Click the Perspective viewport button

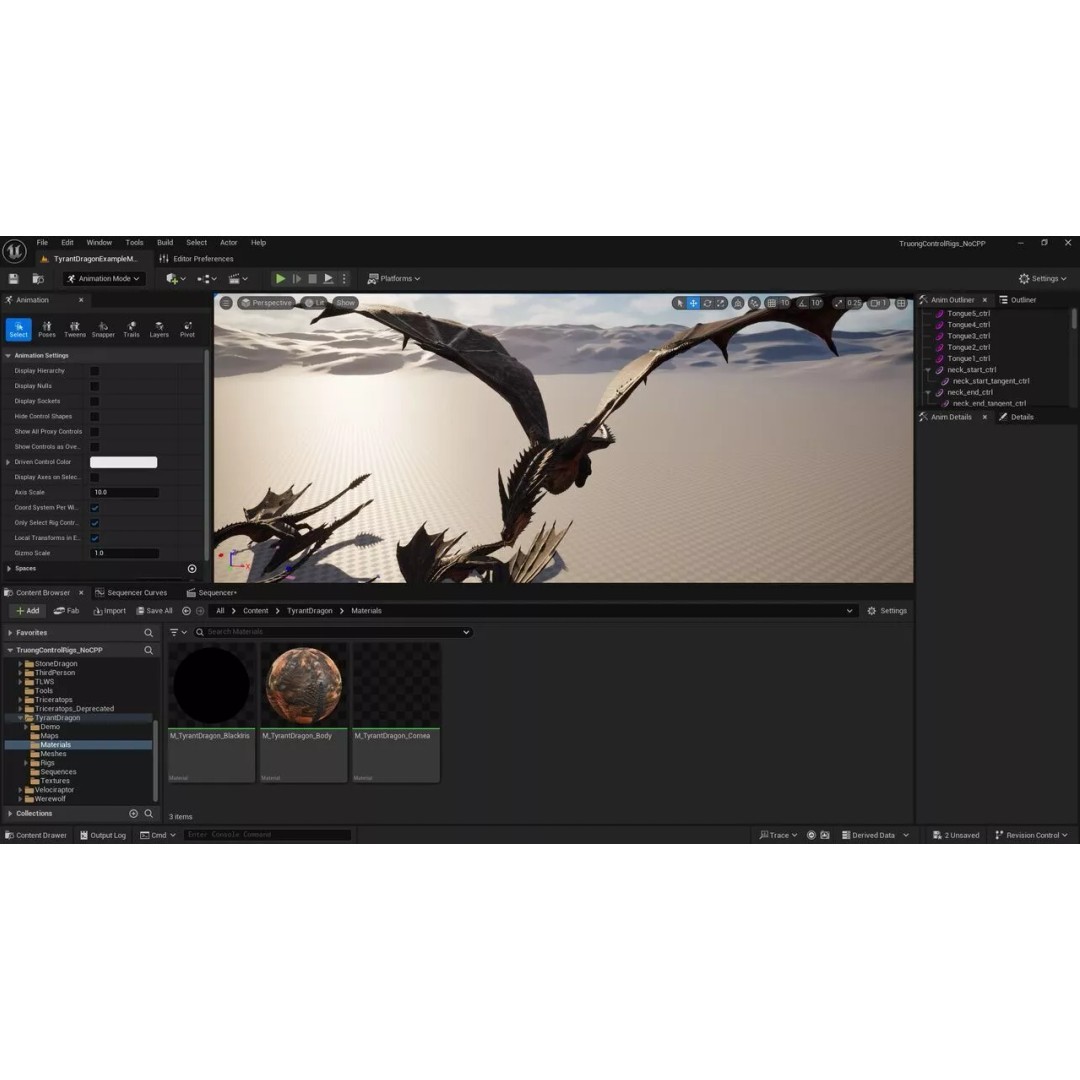[266, 303]
